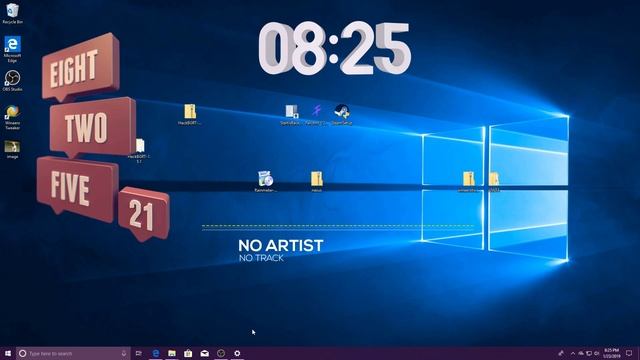Open the Recycle Bin desktop icon
This screenshot has width=640, height=360.
[x=12, y=13]
